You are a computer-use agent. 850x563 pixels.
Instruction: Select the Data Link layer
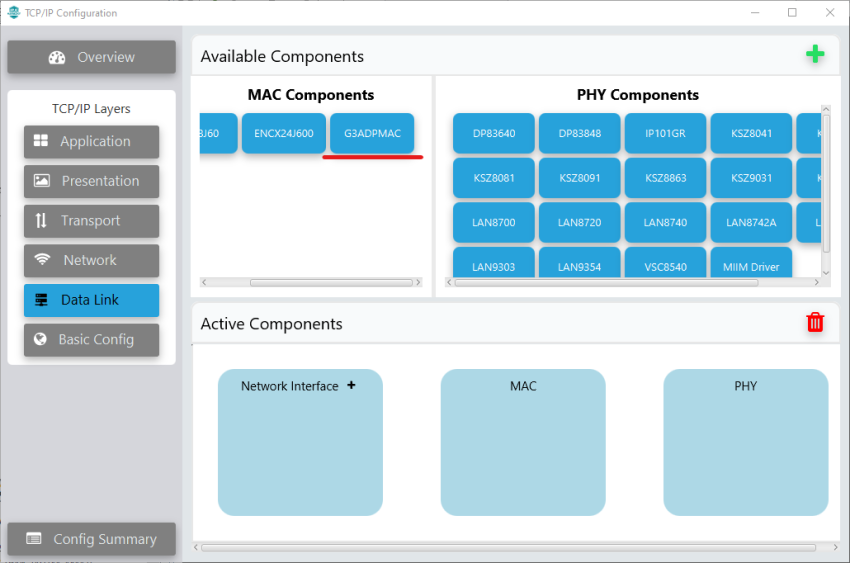click(x=91, y=300)
